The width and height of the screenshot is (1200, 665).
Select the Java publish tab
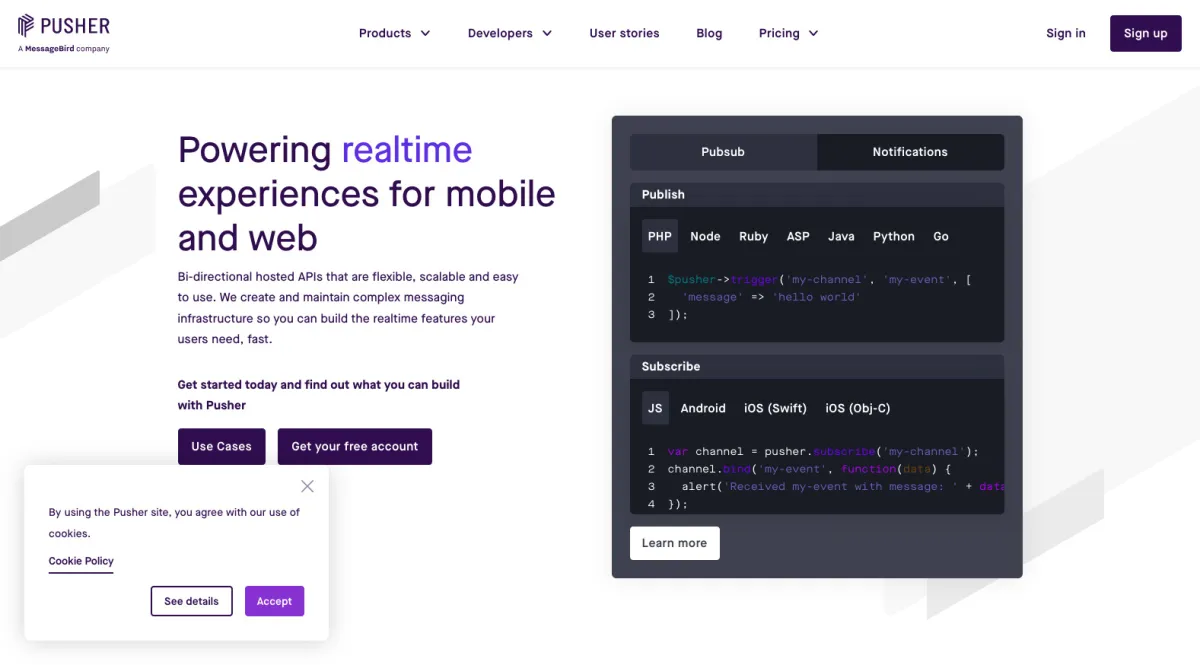tap(841, 236)
